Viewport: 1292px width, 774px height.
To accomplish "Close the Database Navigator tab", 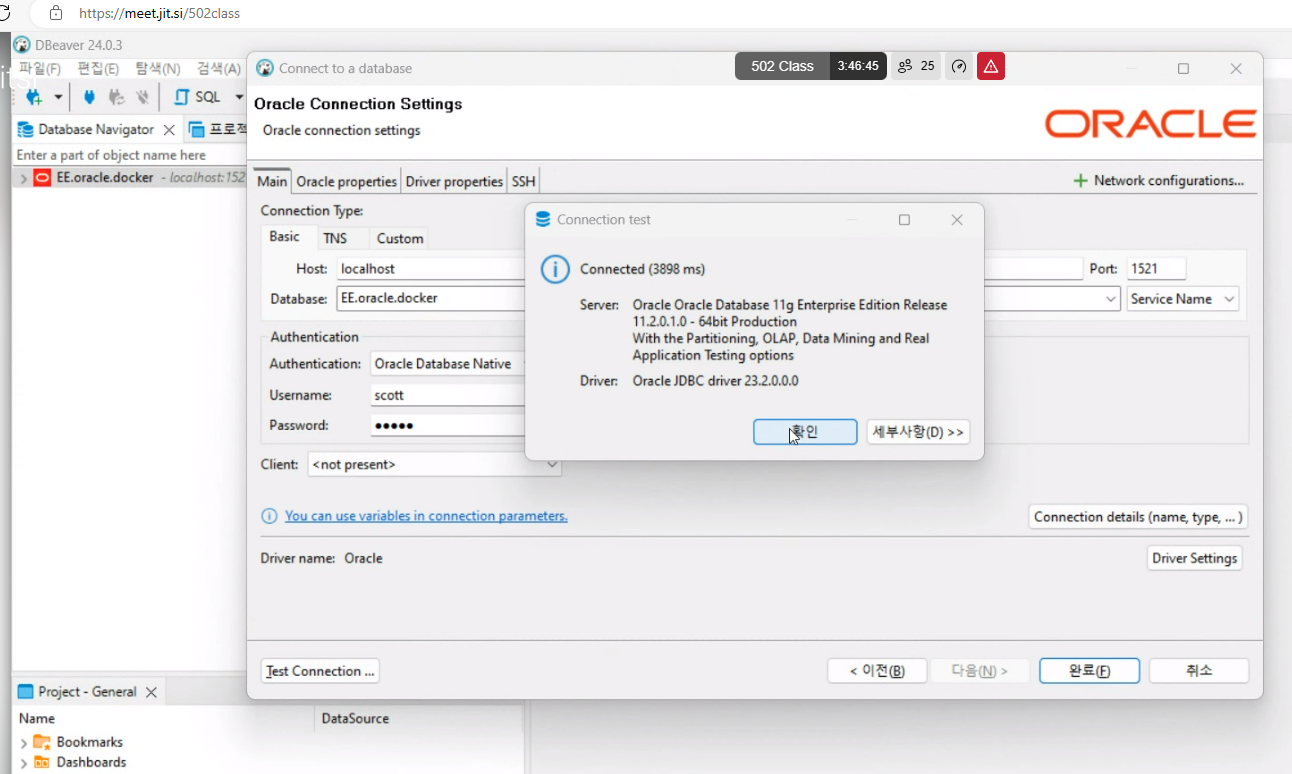I will [169, 130].
